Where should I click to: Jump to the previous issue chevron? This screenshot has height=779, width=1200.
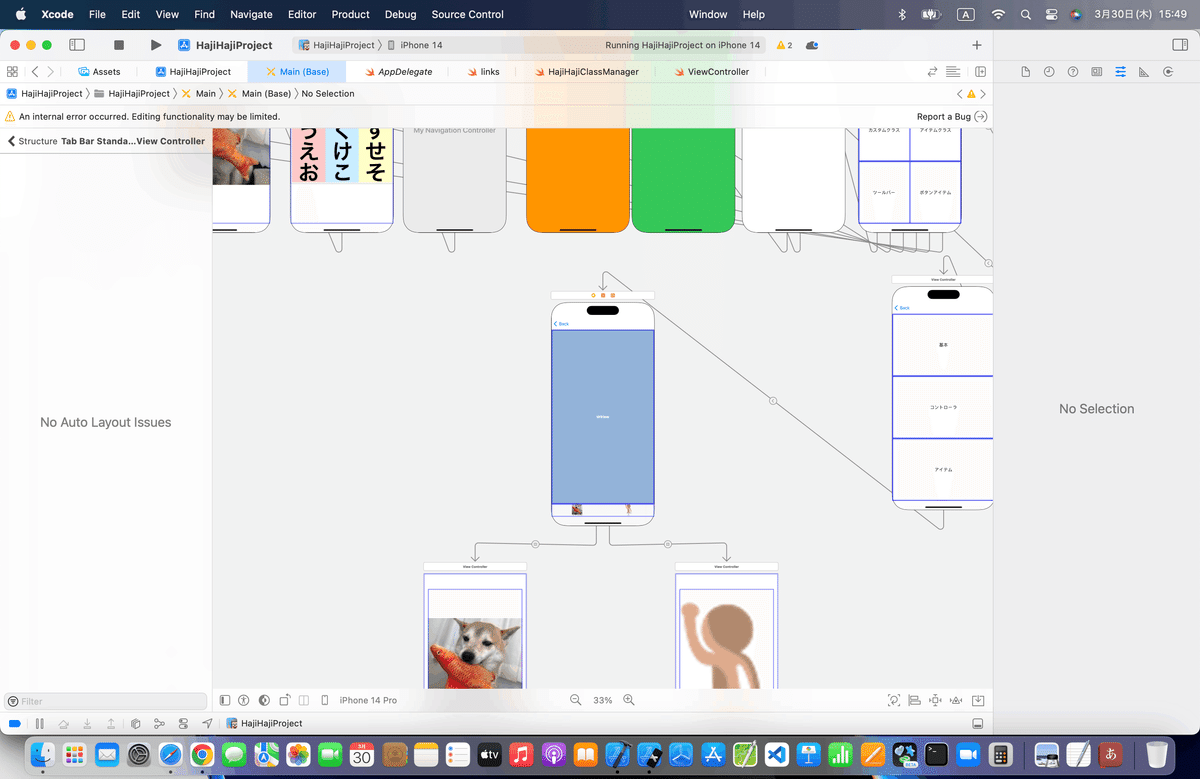pyautogui.click(x=959, y=93)
